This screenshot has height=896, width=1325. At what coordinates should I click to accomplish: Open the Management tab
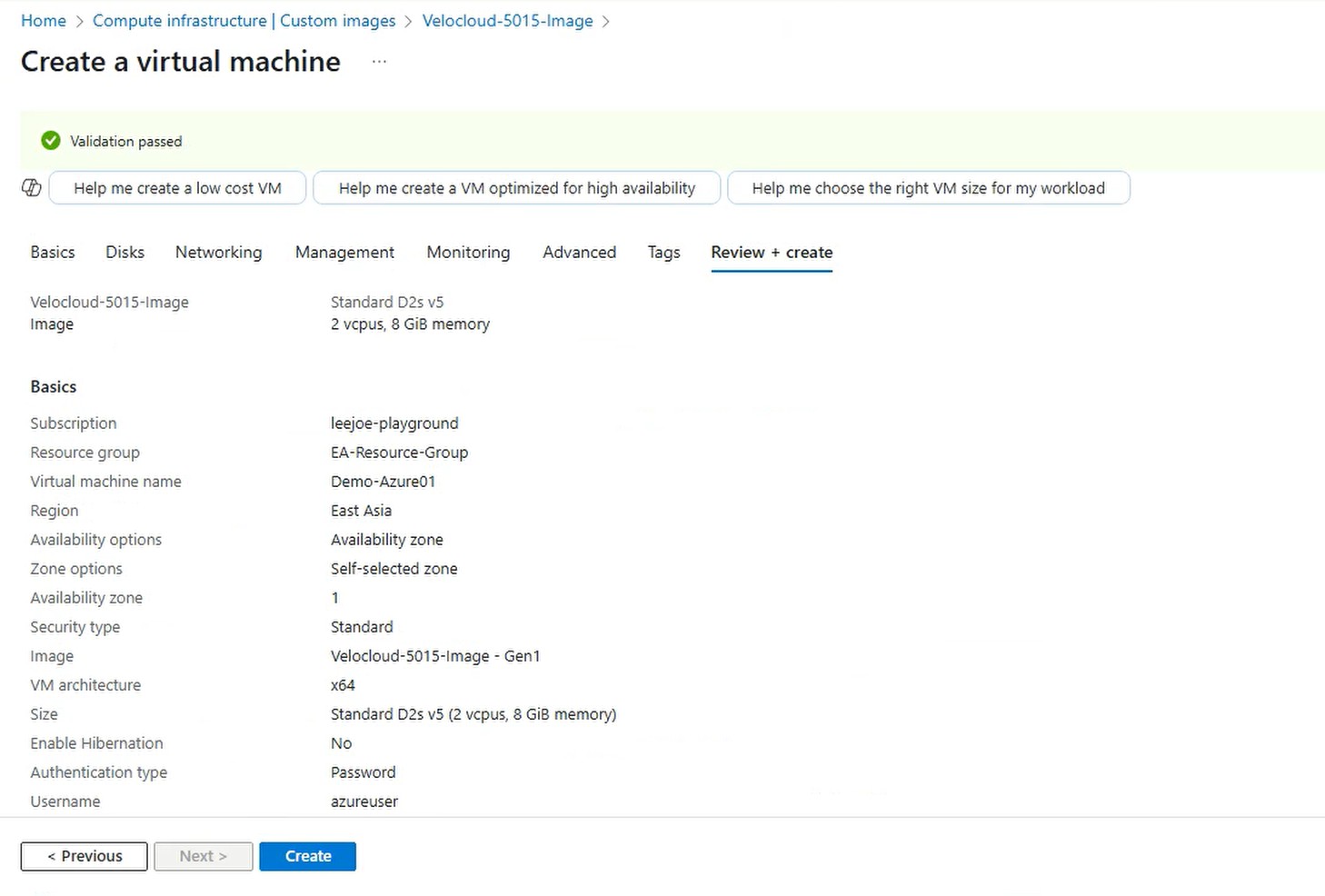[x=344, y=253]
